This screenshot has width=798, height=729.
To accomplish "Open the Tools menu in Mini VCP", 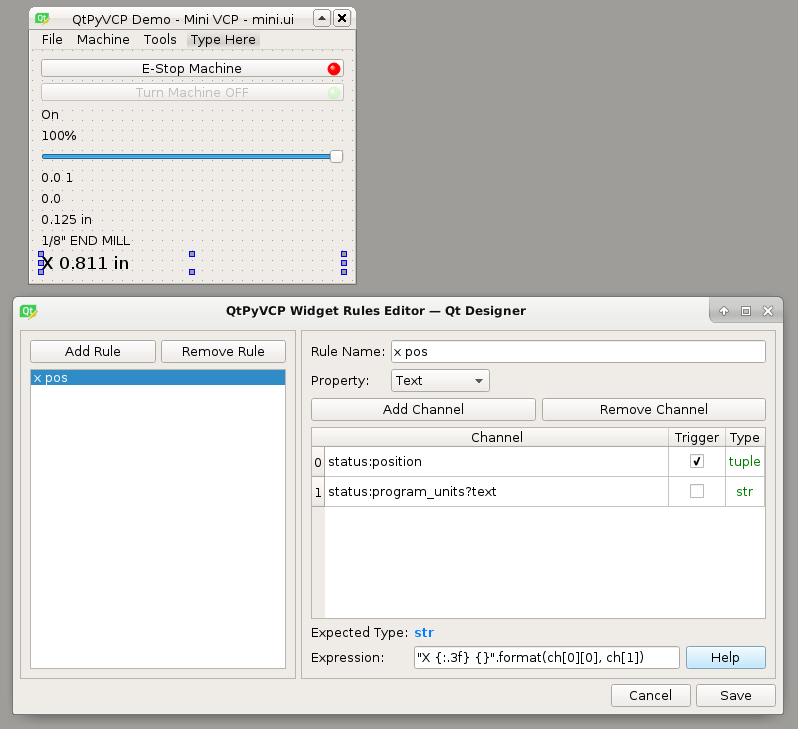I will [x=160, y=40].
